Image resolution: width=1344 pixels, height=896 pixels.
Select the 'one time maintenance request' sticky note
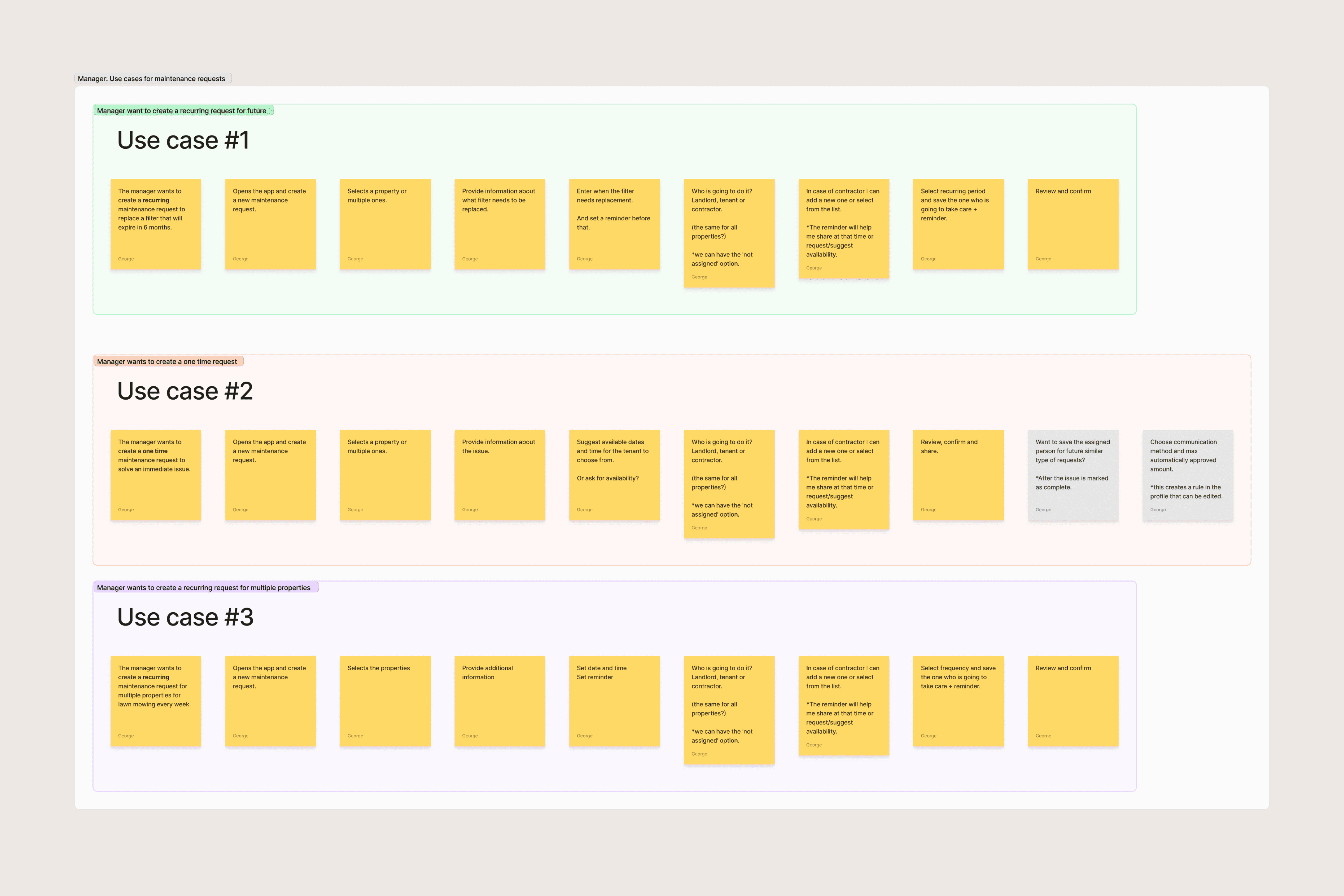pyautogui.click(x=155, y=475)
